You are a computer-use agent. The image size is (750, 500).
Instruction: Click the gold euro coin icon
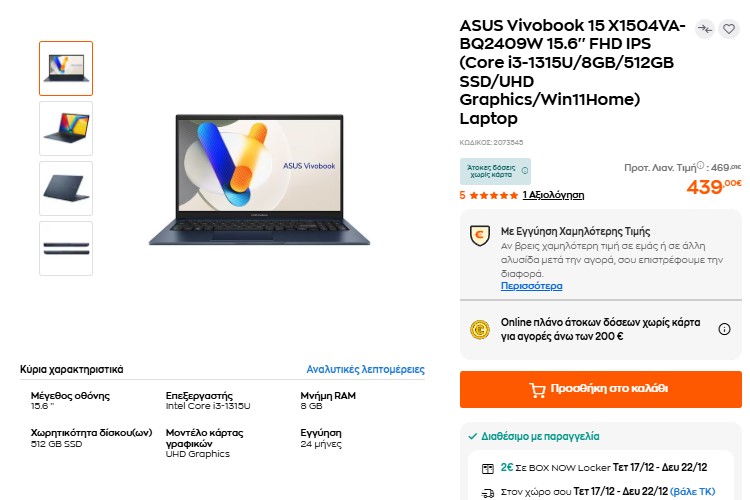(479, 329)
